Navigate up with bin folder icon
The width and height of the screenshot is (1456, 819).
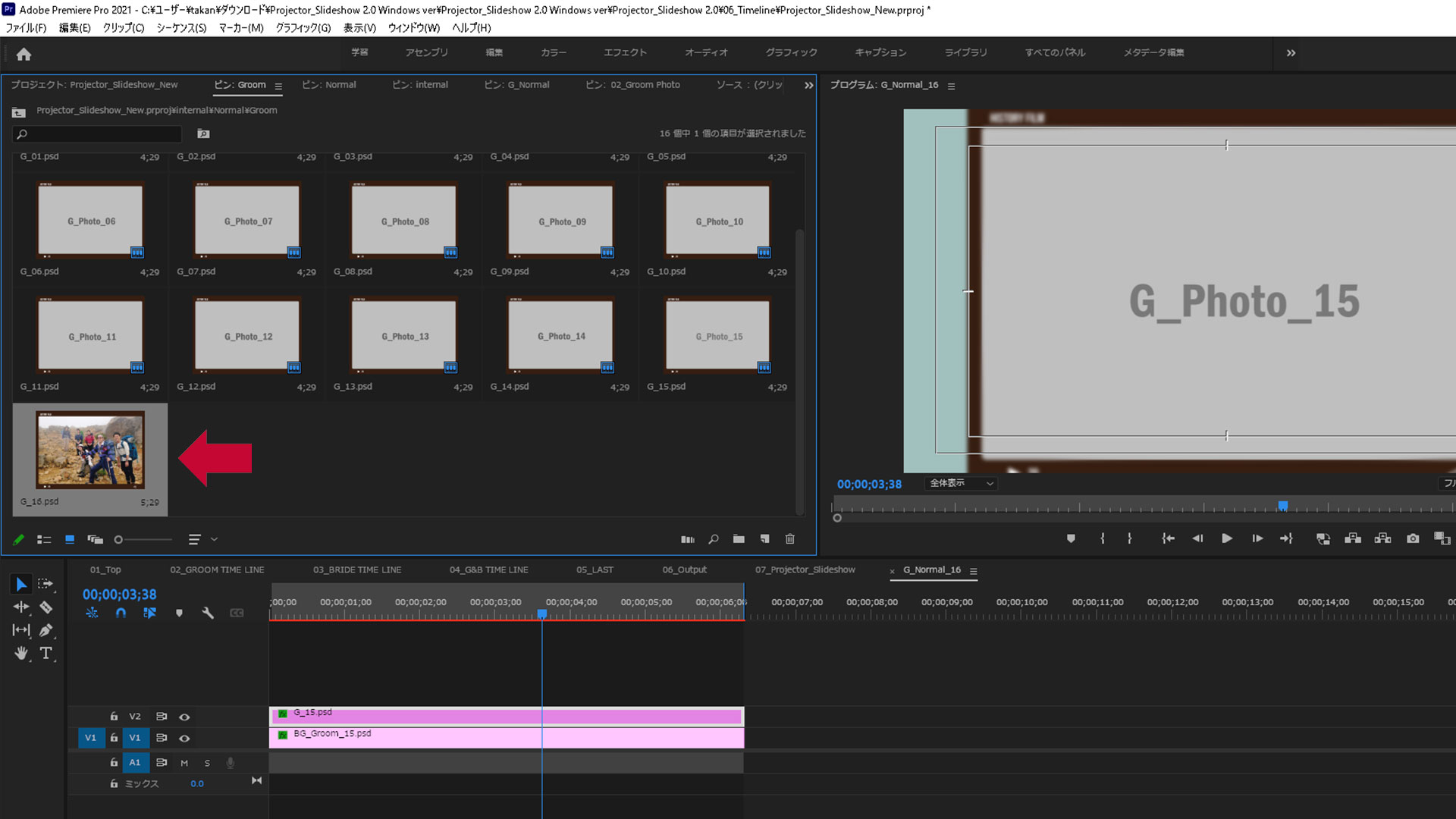pyautogui.click(x=19, y=112)
